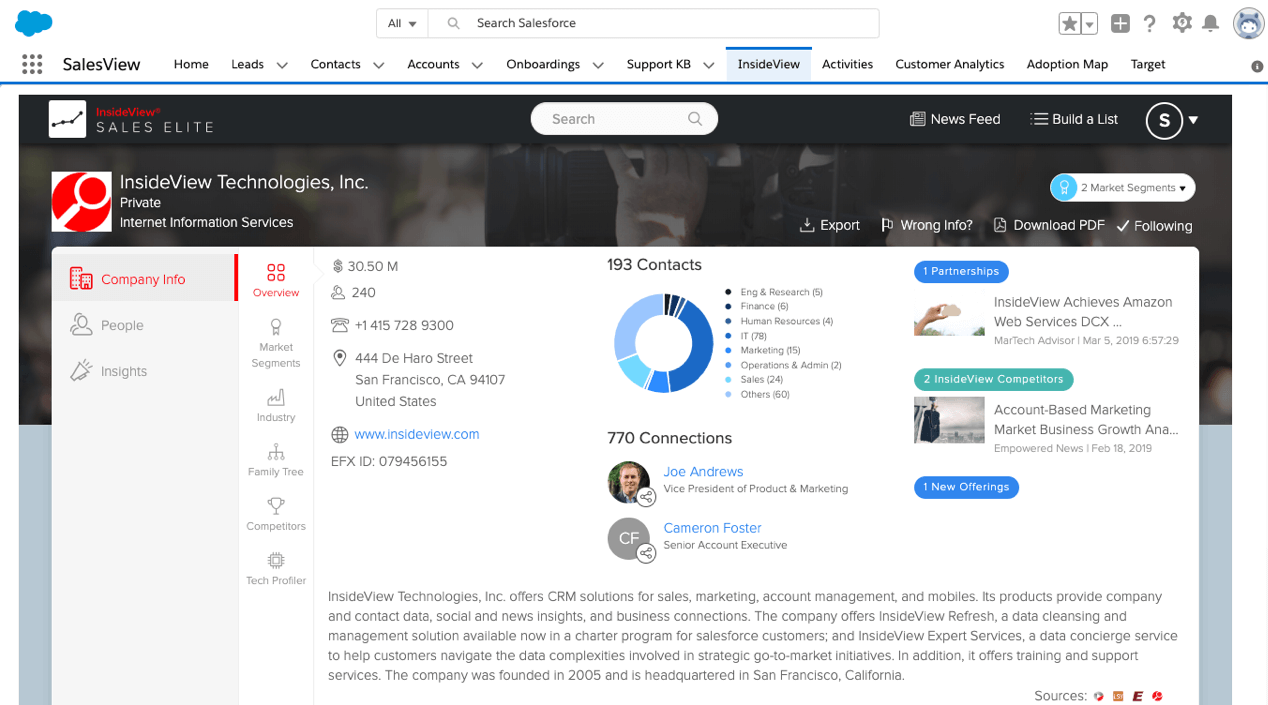Screen dimensions: 1268x705
Task: Open the Favorites star icon
Action: click(1069, 23)
